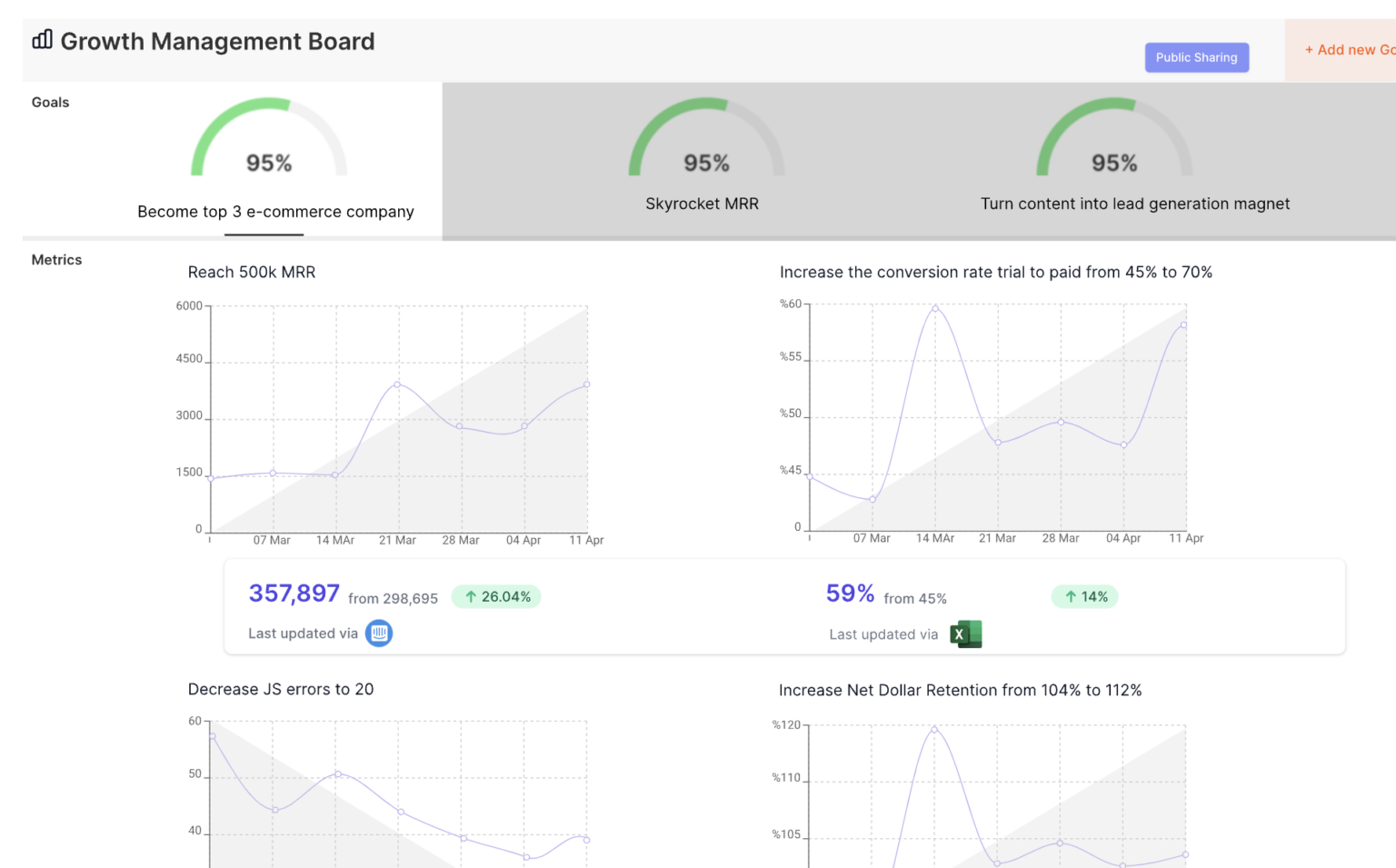Click the 14 Mar peak on Net Dollar Retention chart
Image resolution: width=1396 pixels, height=868 pixels.
pyautogui.click(x=934, y=729)
